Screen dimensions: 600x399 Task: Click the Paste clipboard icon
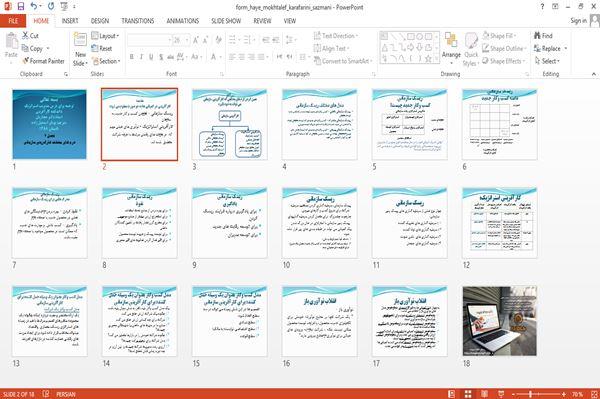(x=11, y=40)
